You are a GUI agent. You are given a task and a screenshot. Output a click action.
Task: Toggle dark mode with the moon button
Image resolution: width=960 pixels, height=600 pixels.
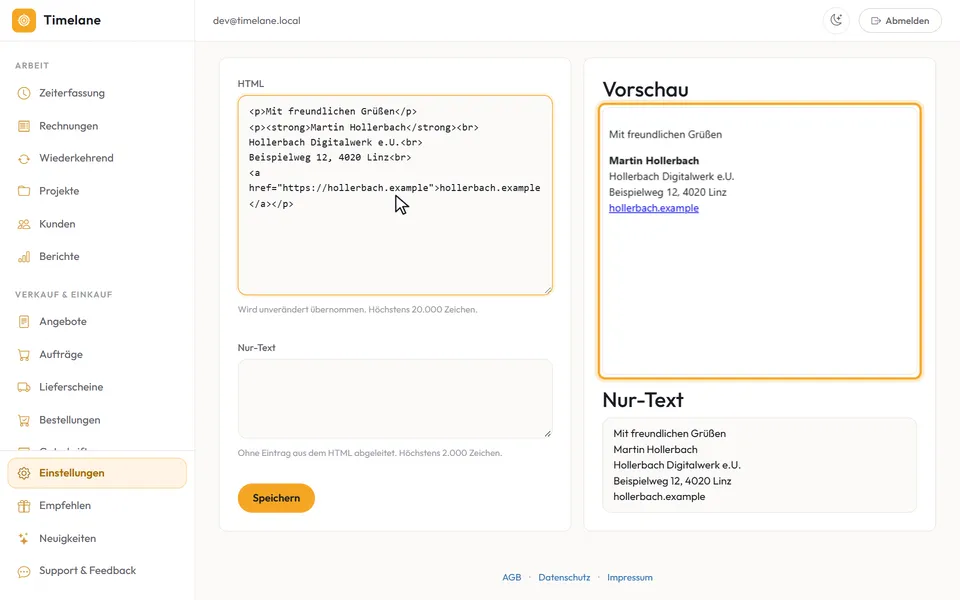tap(836, 20)
